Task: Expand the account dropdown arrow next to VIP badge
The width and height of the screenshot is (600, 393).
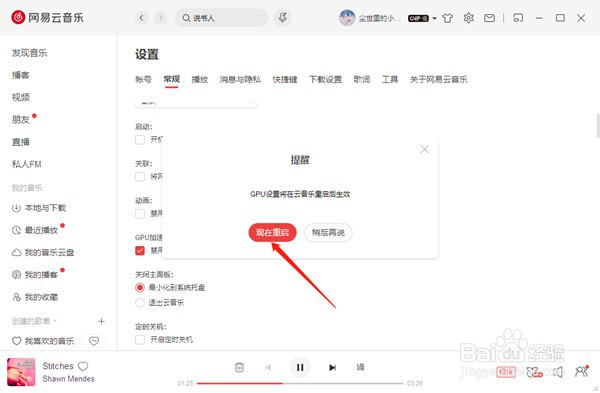Action: (x=434, y=18)
